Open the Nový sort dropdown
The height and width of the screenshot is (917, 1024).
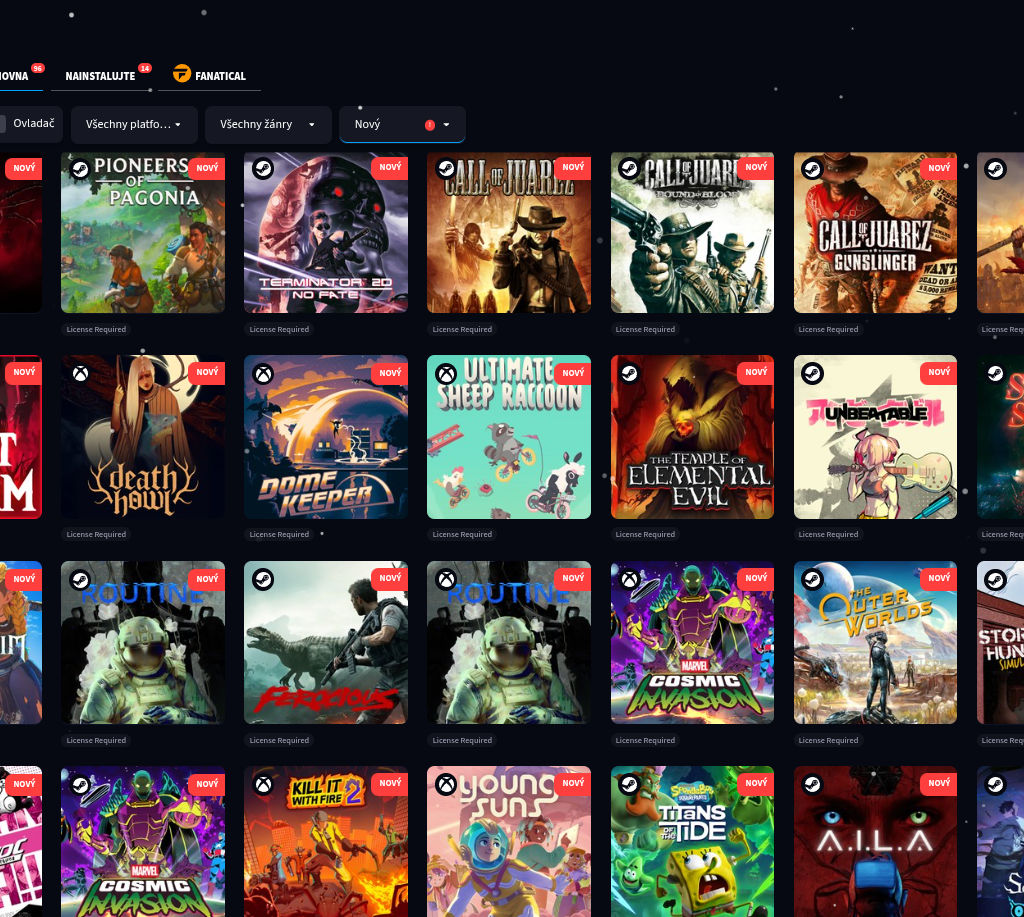[402, 125]
